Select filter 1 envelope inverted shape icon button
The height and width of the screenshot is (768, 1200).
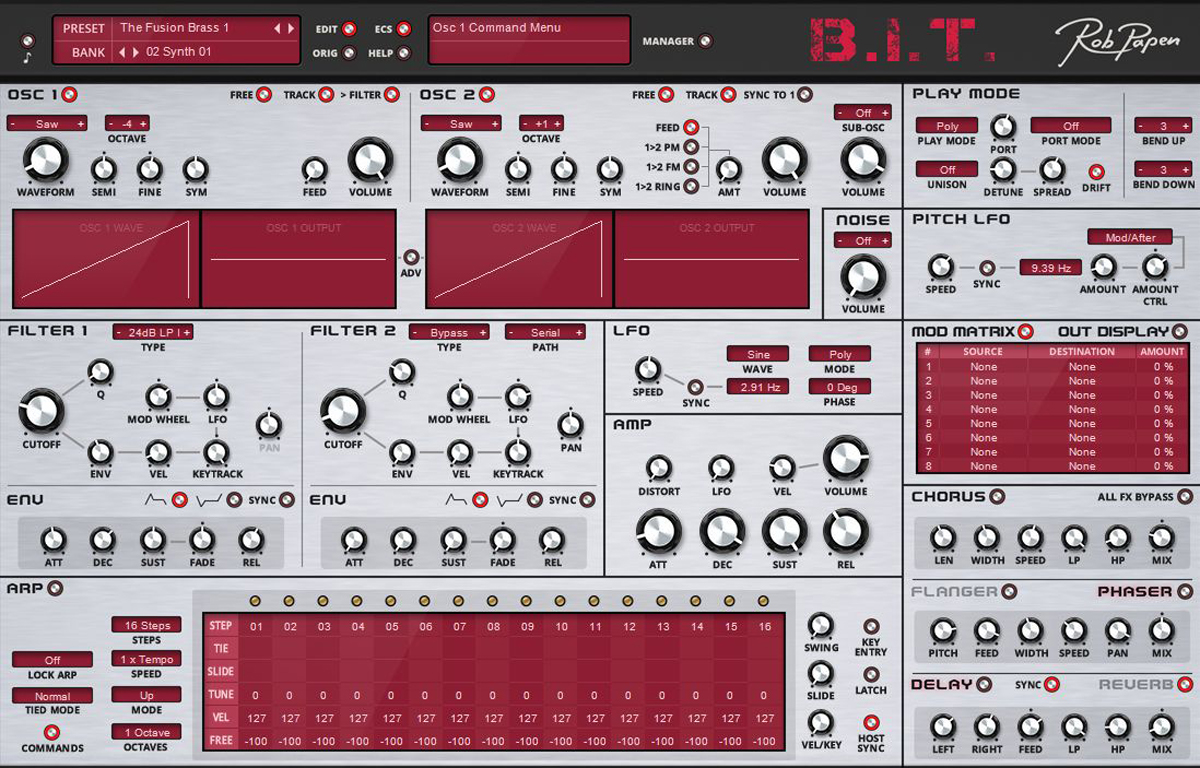click(x=234, y=500)
